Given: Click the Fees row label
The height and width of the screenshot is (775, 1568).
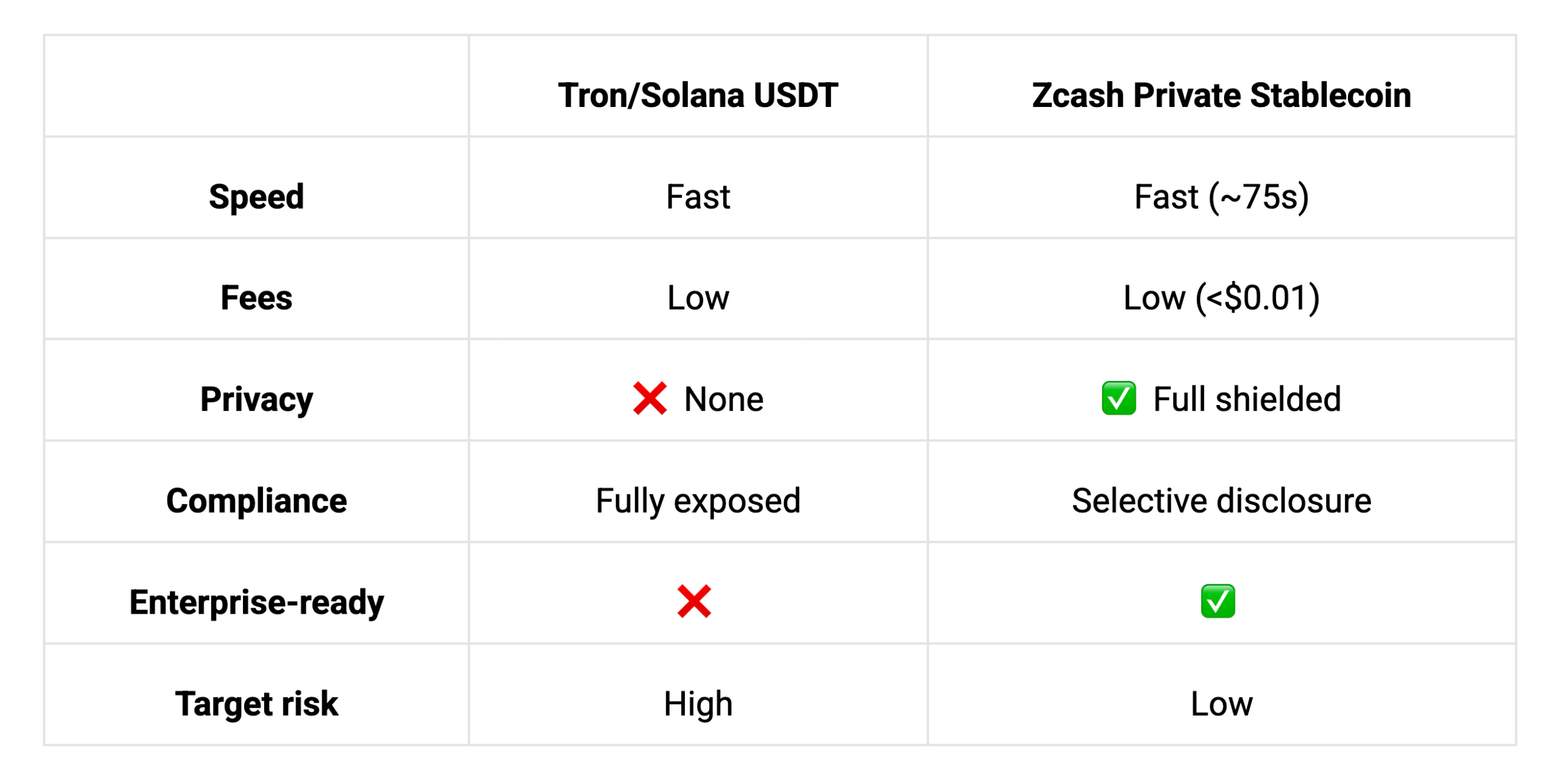Looking at the screenshot, I should 256,297.
